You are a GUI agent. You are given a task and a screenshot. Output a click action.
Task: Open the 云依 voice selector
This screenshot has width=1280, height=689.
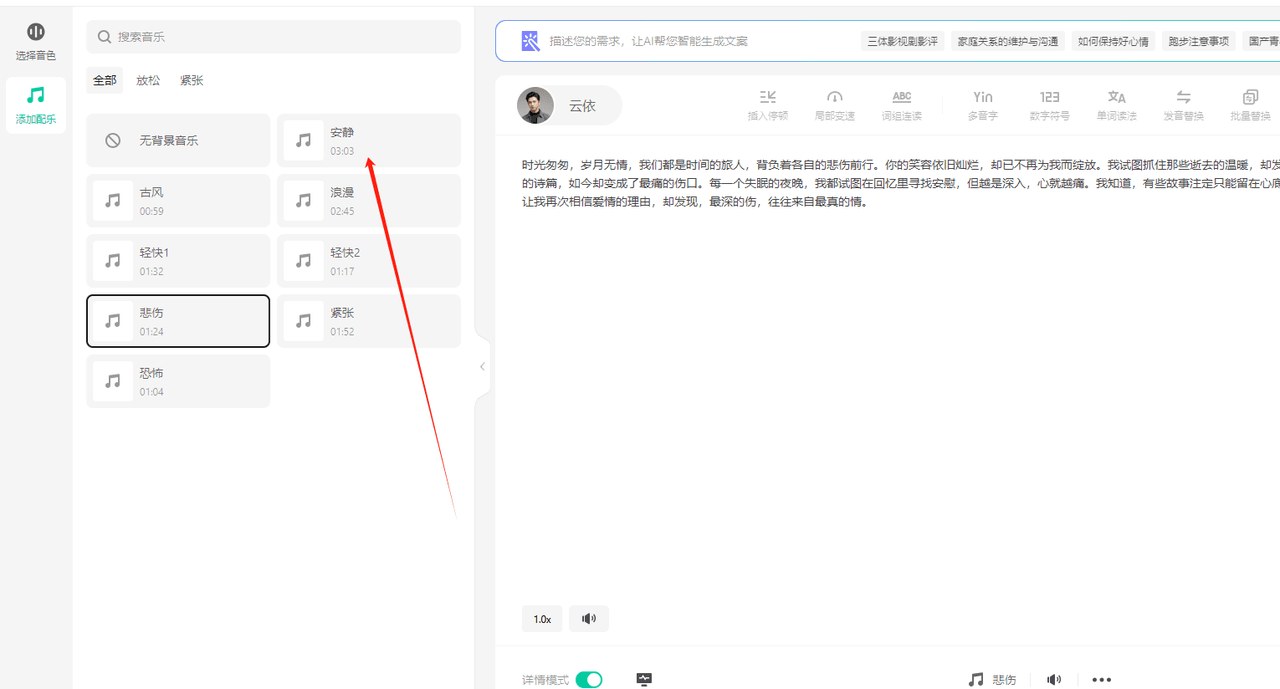tap(569, 105)
